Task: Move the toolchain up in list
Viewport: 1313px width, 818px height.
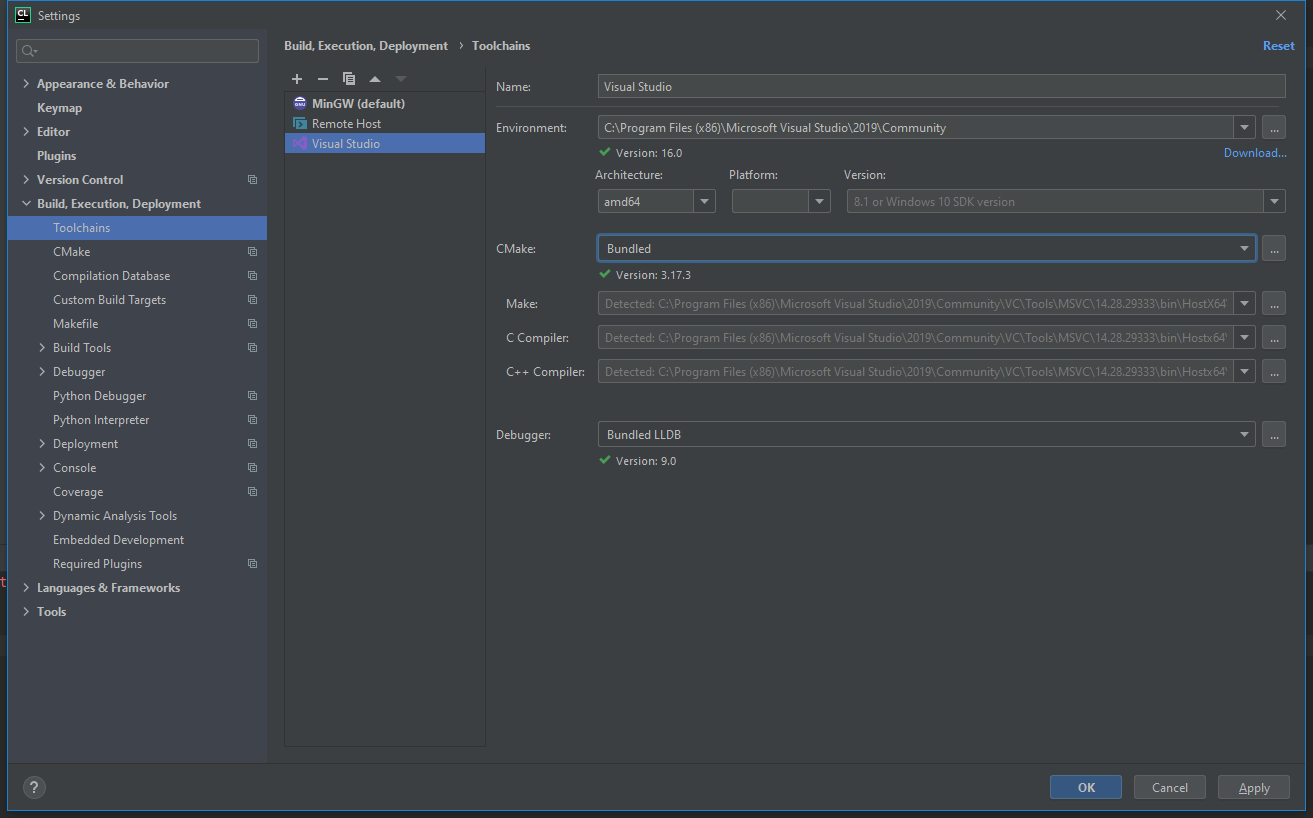Action: (375, 79)
